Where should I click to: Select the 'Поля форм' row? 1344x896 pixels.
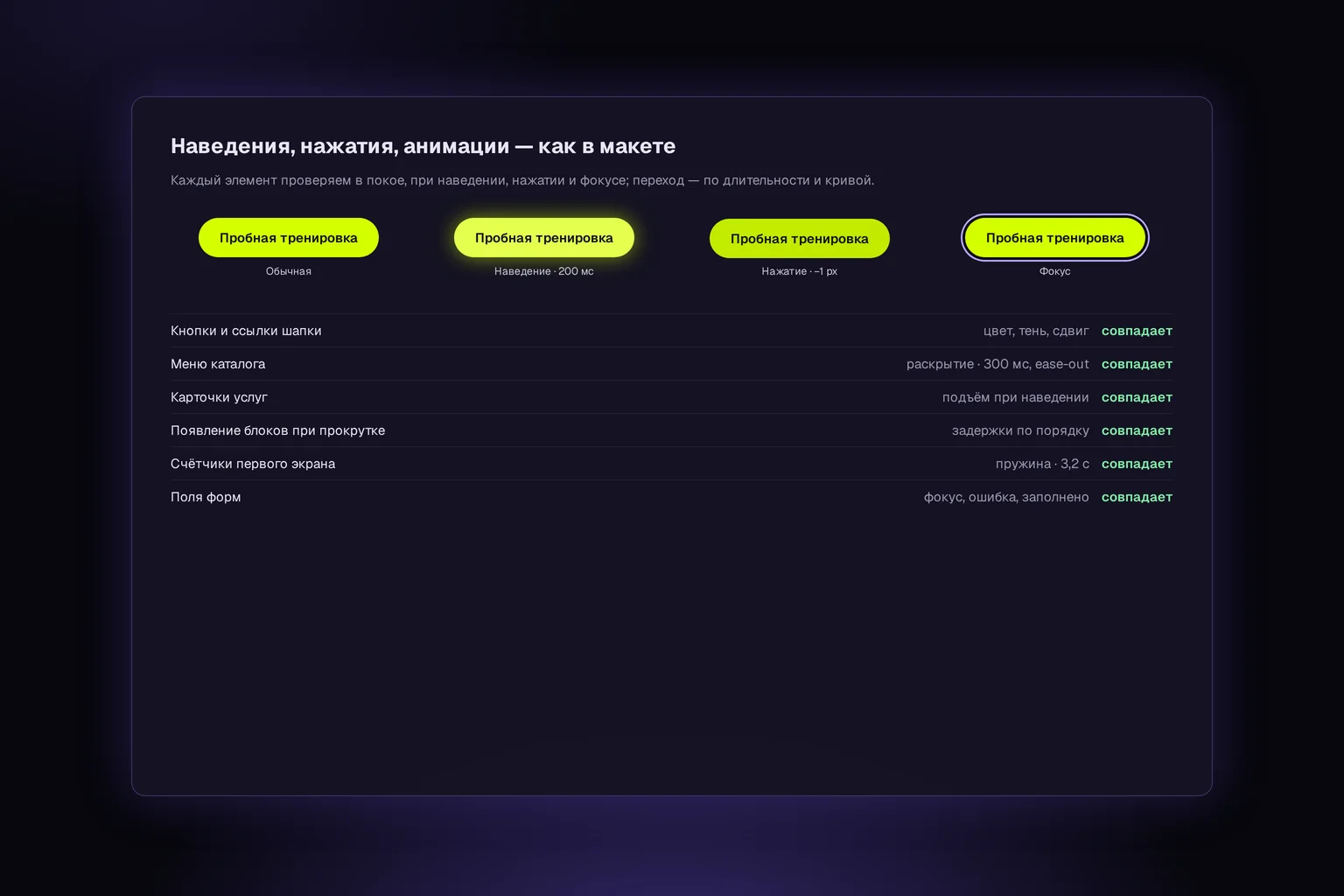click(672, 497)
